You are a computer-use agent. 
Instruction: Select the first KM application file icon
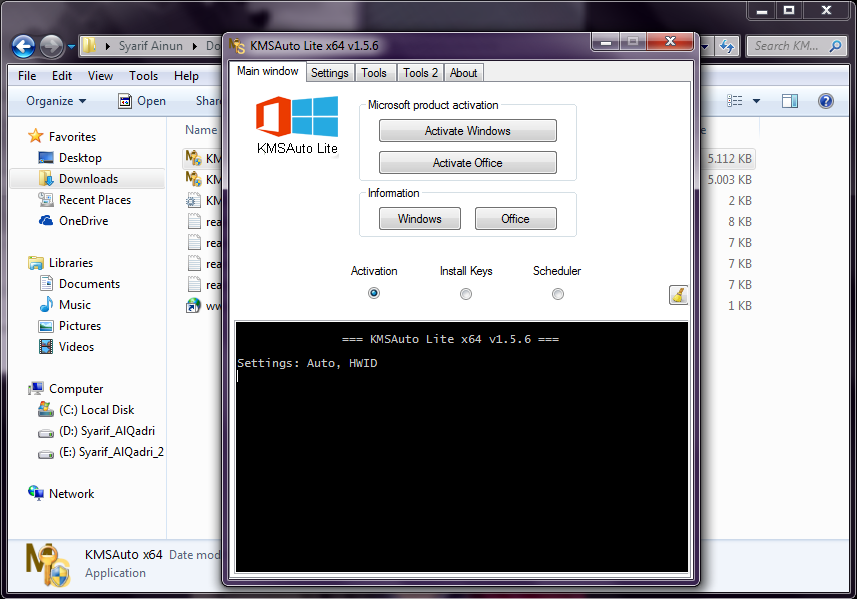(x=193, y=158)
